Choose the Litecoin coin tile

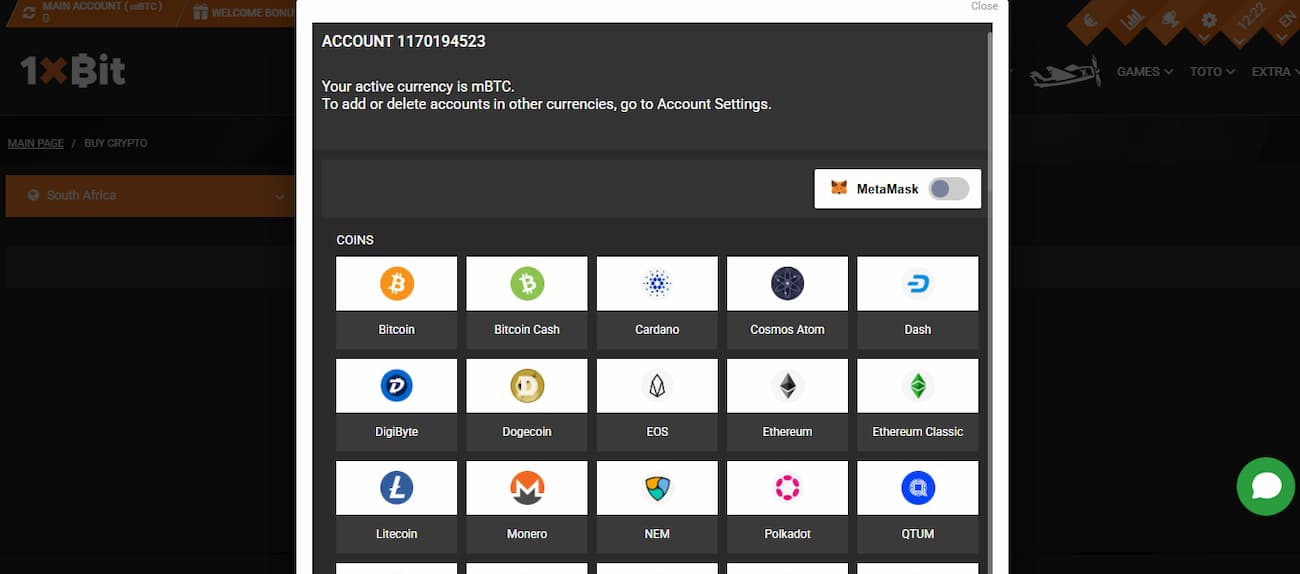coord(397,506)
